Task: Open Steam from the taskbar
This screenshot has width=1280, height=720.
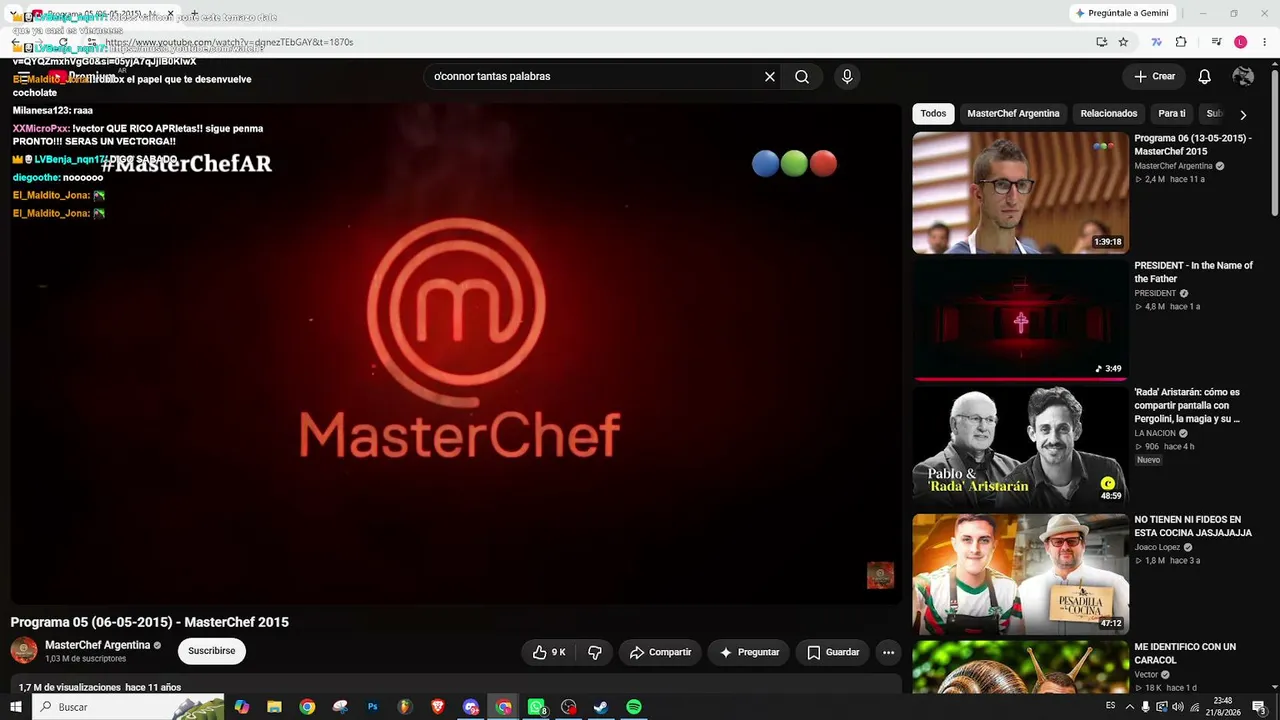Action: pyautogui.click(x=601, y=707)
